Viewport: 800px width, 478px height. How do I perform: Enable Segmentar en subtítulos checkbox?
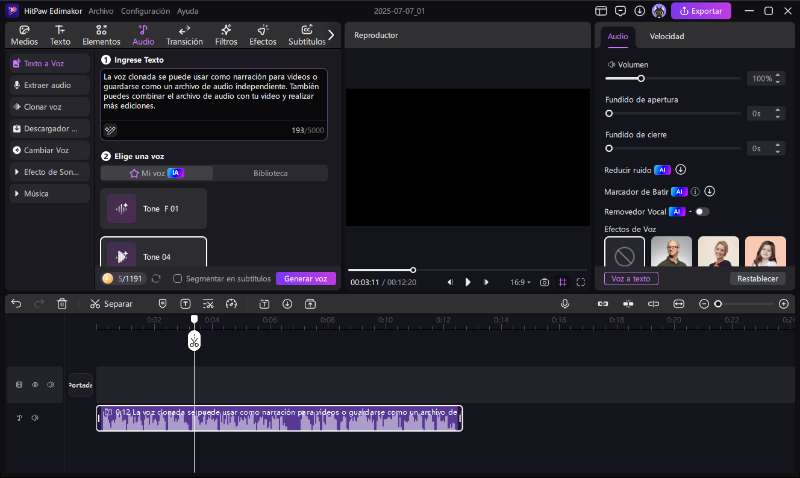(x=177, y=279)
